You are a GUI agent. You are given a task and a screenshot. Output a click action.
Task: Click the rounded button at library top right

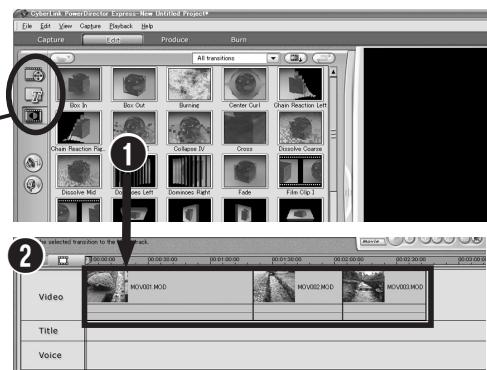tap(323, 58)
